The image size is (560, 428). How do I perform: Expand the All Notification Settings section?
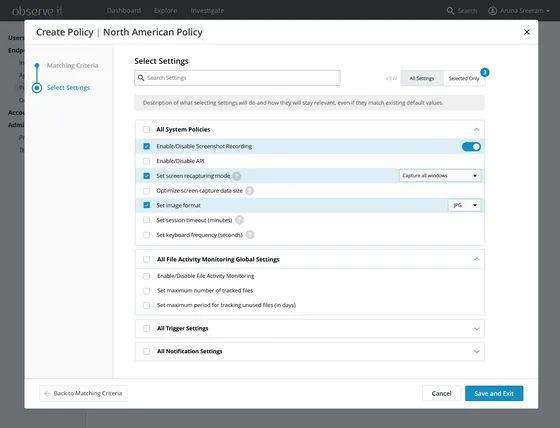click(x=476, y=352)
